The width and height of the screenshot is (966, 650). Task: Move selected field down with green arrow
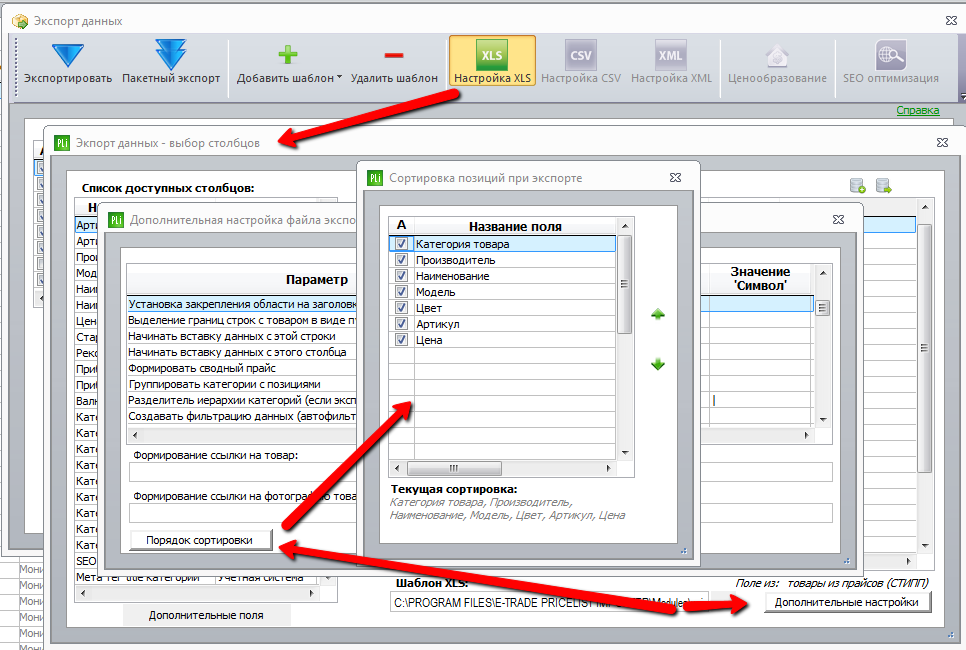(658, 364)
